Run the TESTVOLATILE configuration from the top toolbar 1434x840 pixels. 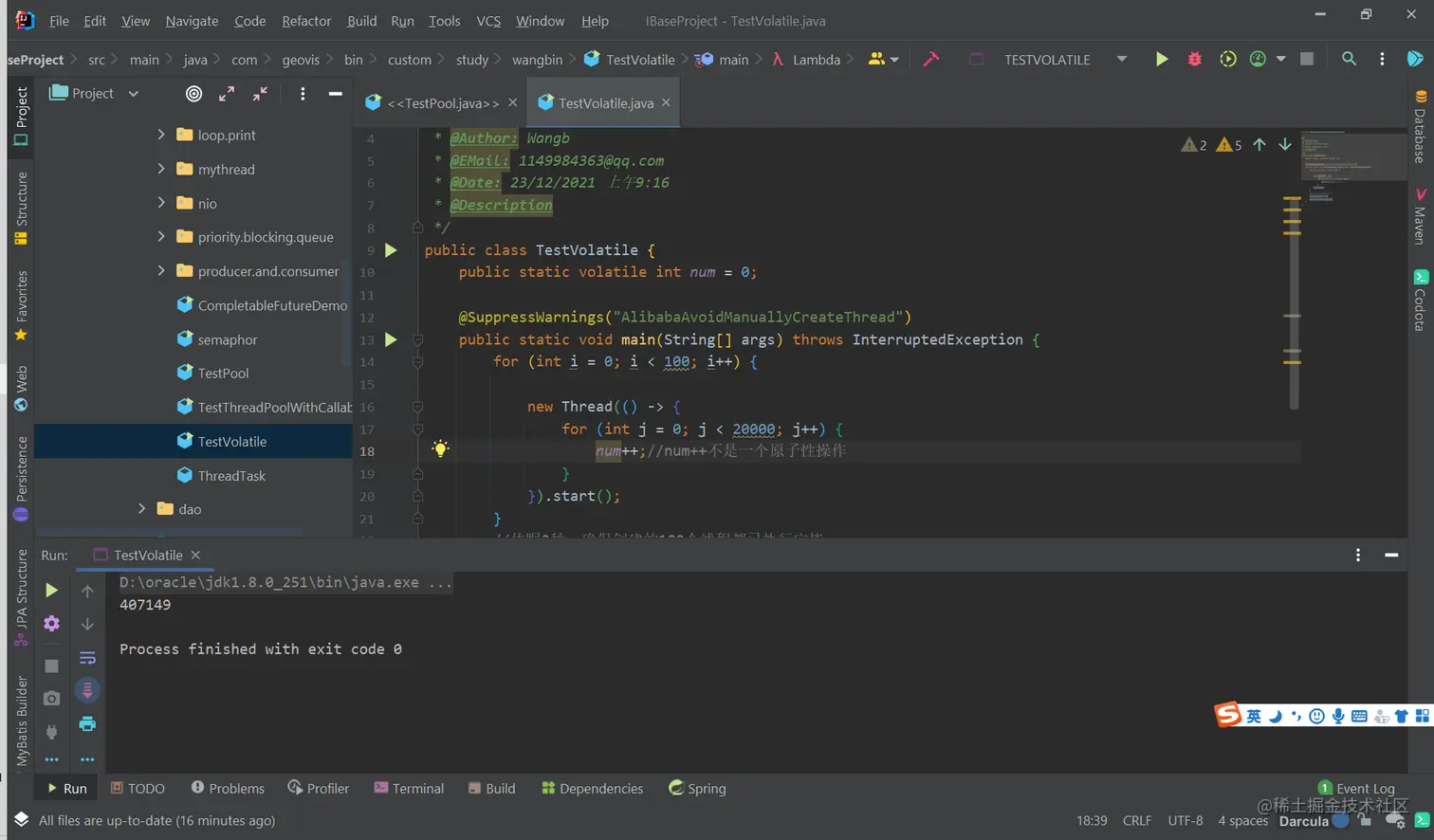coord(1161,59)
